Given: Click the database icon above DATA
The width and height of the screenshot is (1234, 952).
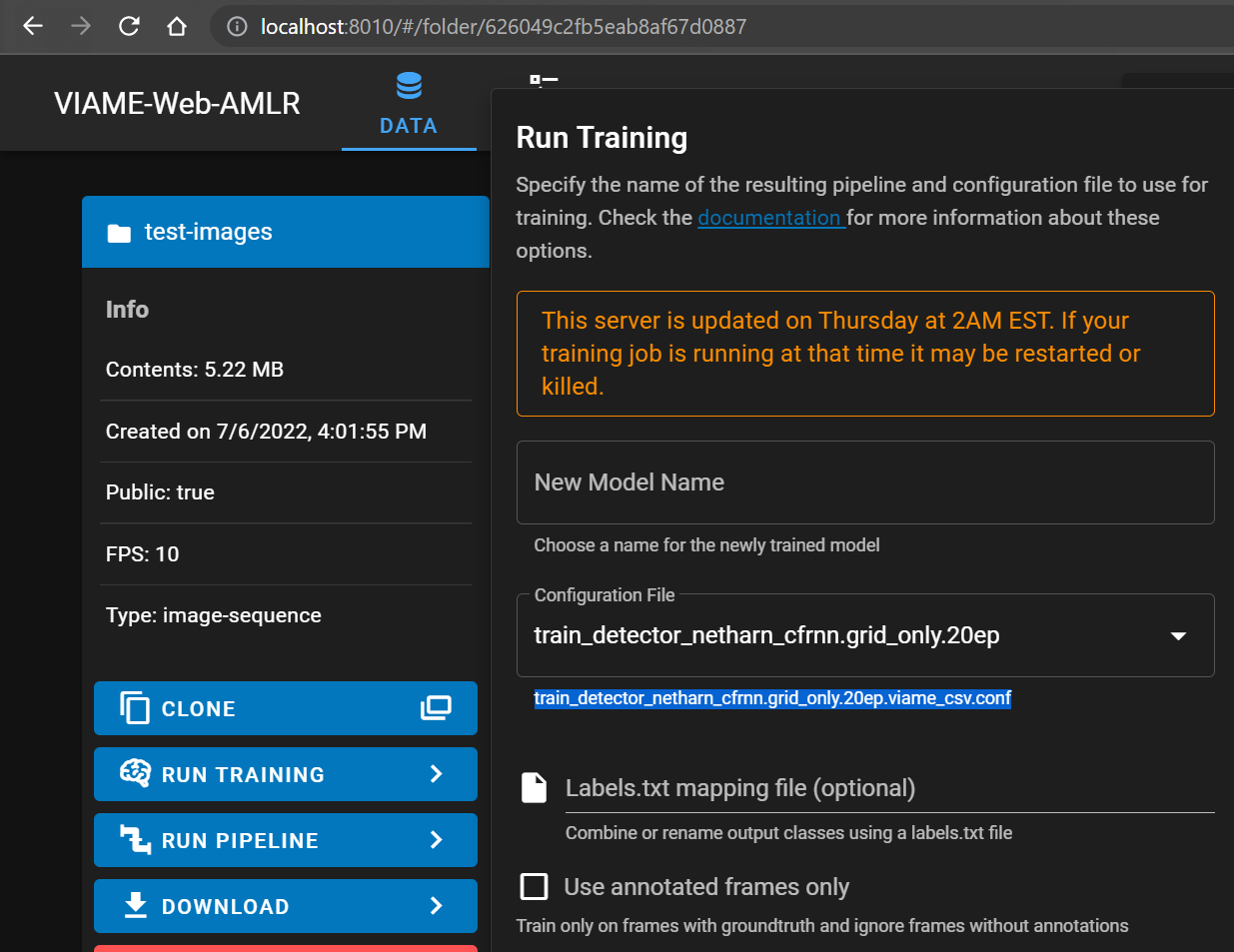Looking at the screenshot, I should tap(409, 86).
